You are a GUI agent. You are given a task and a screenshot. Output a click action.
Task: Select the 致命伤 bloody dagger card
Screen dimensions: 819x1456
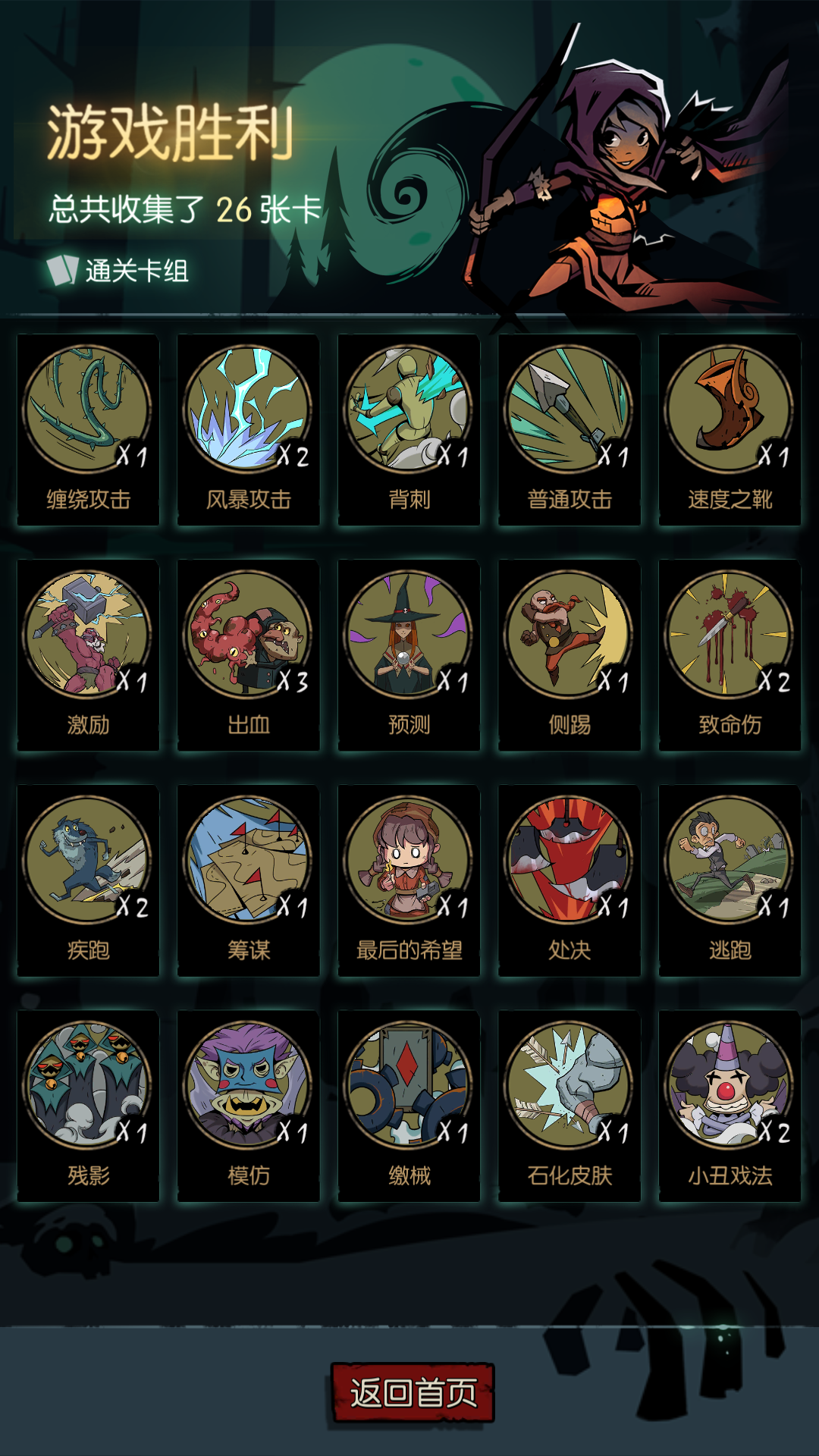[x=730, y=655]
